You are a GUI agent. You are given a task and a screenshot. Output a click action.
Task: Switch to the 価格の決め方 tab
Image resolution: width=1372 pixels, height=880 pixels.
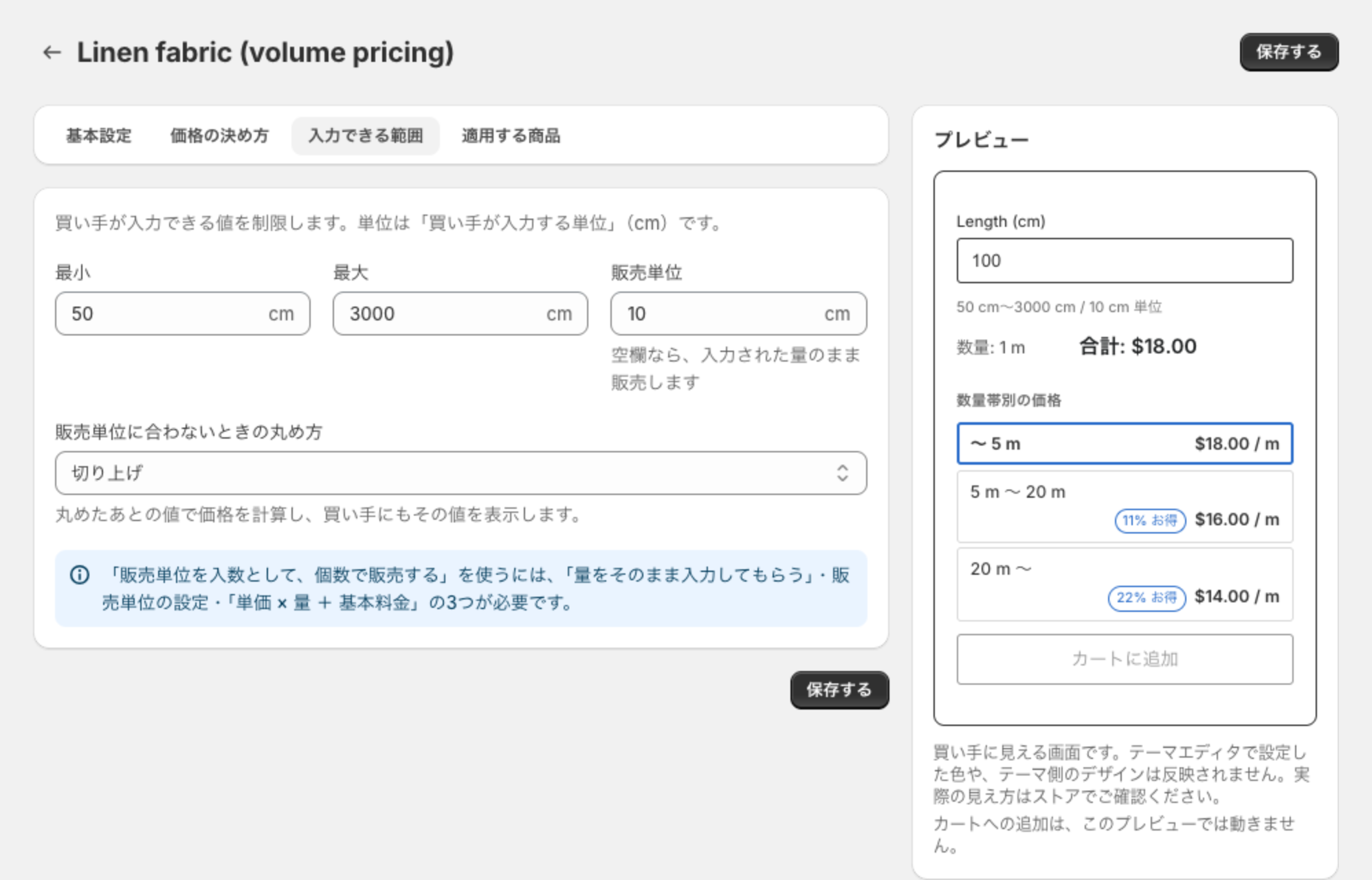coord(219,136)
